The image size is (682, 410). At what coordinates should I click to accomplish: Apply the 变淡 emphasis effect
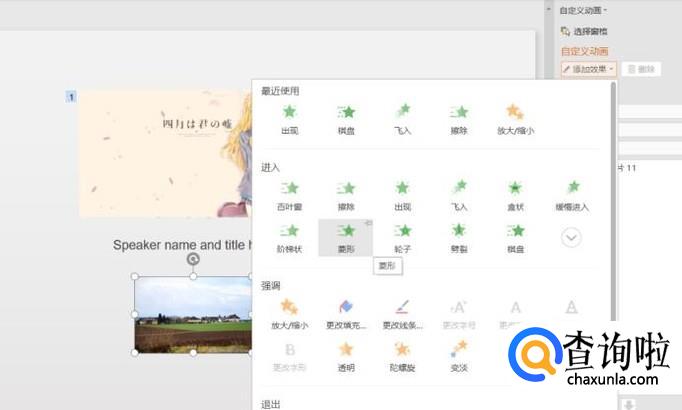(x=459, y=357)
